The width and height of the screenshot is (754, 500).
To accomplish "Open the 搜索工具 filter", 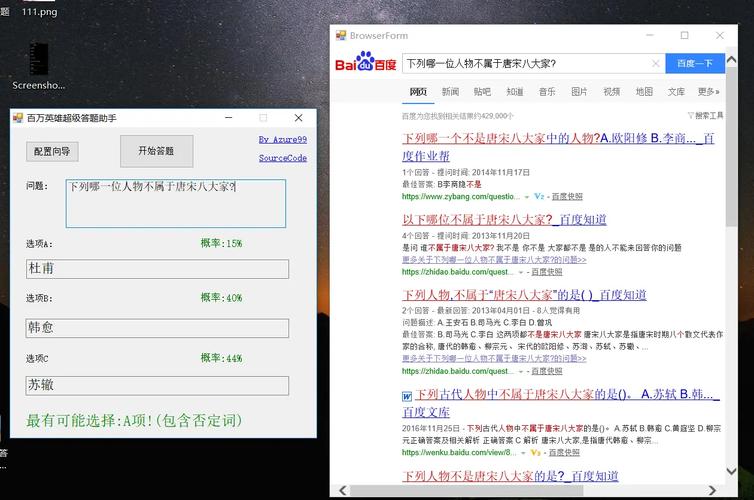I will tap(705, 115).
